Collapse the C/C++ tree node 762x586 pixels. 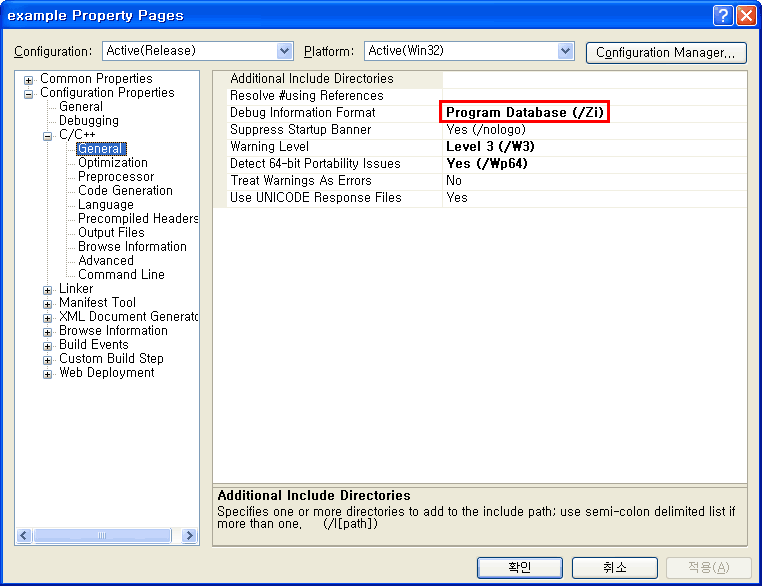click(48, 136)
